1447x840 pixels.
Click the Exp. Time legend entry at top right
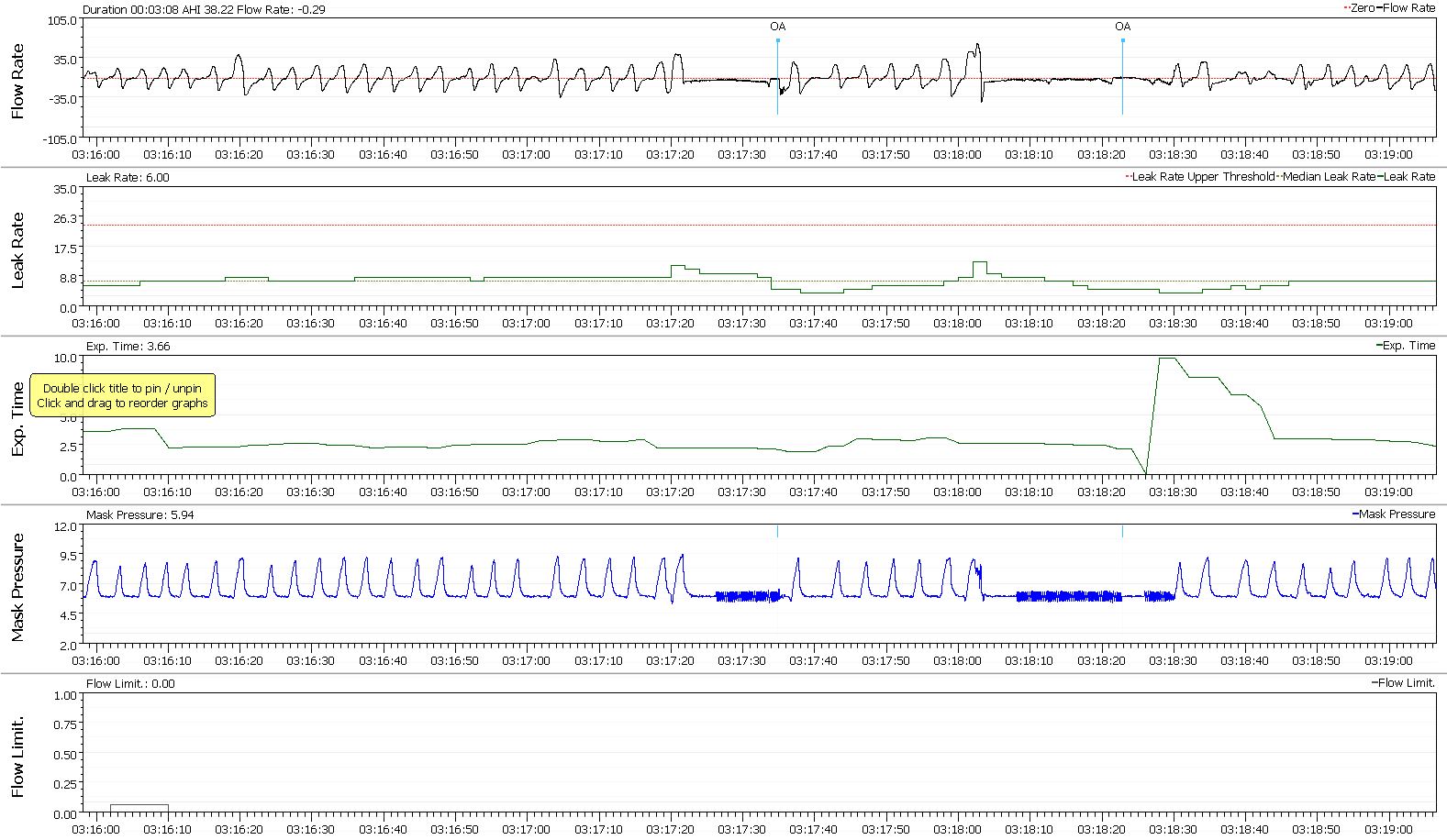[x=1406, y=346]
